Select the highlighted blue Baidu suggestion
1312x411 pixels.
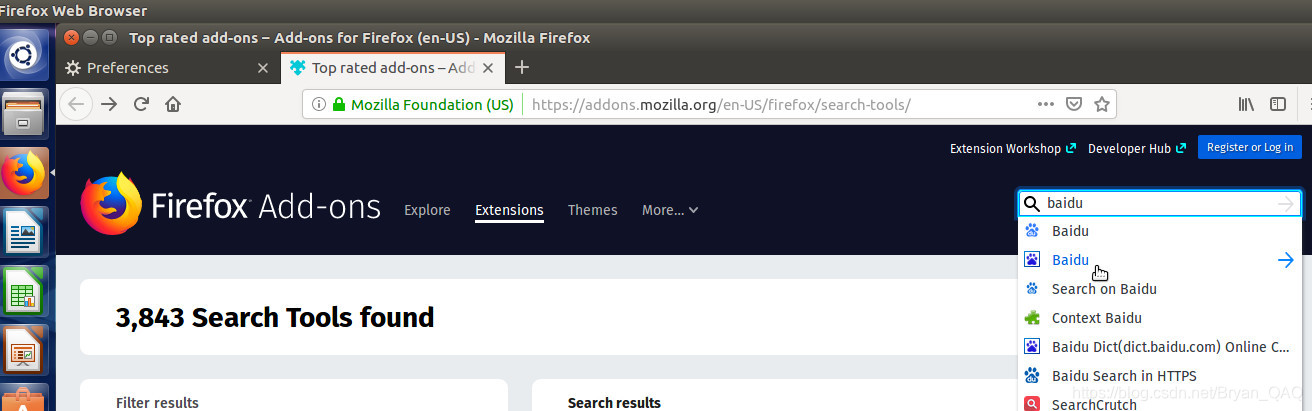tap(1160, 260)
